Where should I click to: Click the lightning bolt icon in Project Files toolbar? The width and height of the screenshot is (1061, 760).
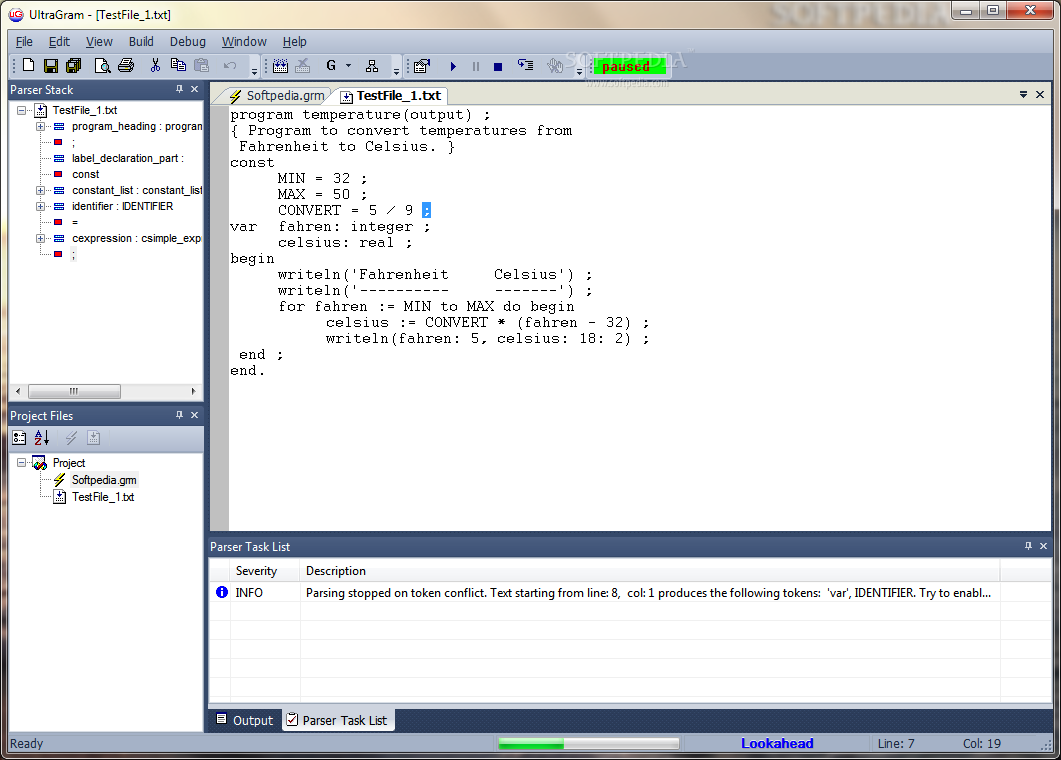point(71,438)
